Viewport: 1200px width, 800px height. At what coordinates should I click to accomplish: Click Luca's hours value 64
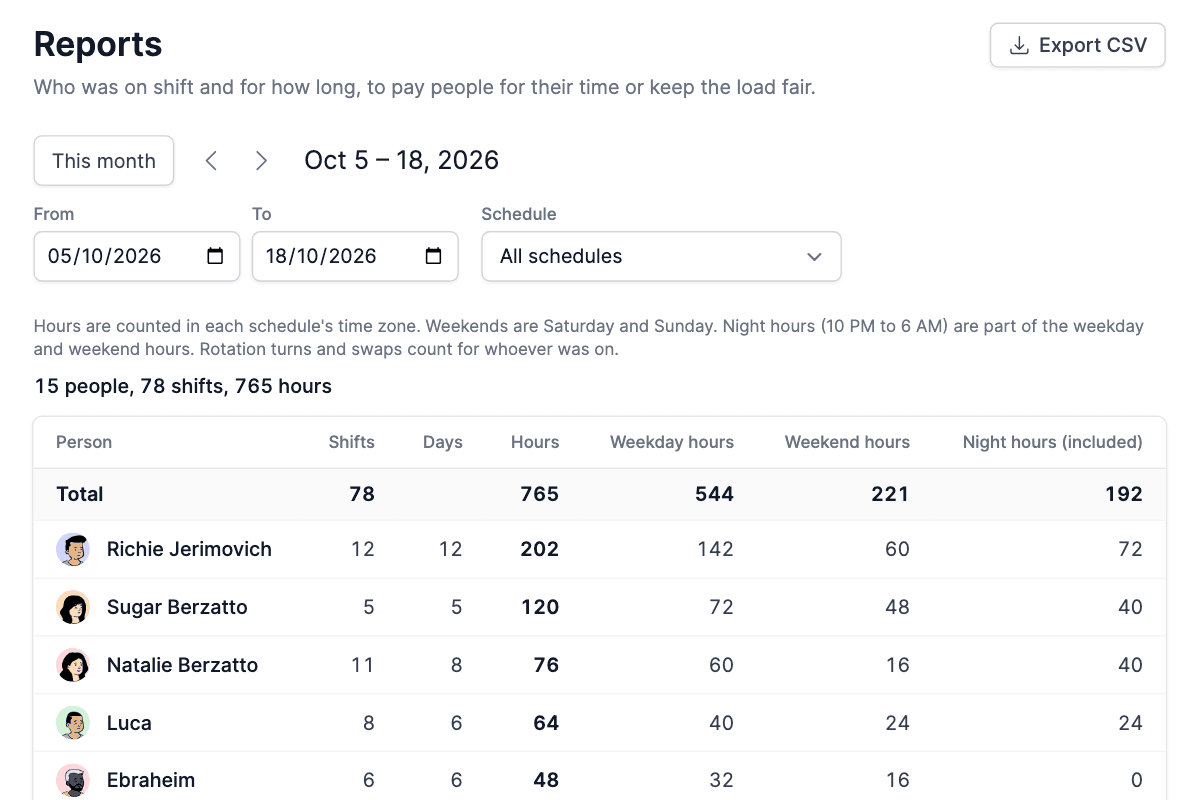(x=546, y=723)
